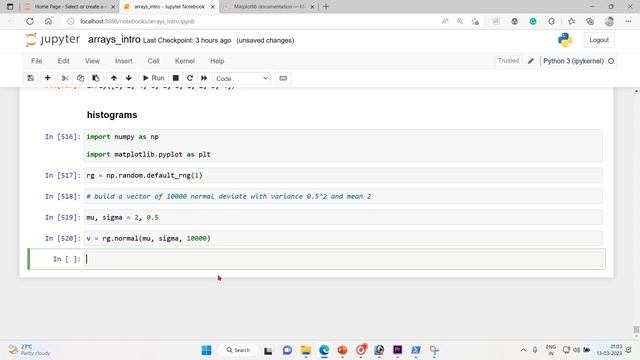Open PowerPoint from taskbar

pyautogui.click(x=342, y=350)
